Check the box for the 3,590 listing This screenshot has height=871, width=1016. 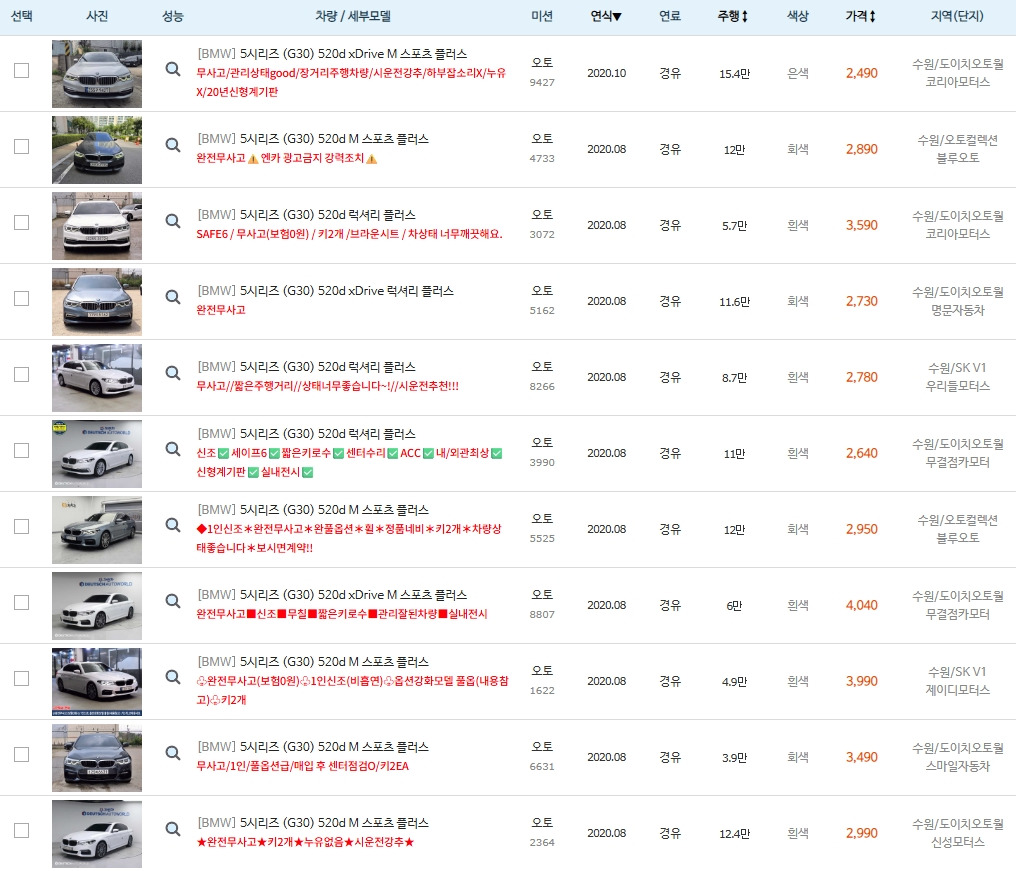(x=21, y=222)
